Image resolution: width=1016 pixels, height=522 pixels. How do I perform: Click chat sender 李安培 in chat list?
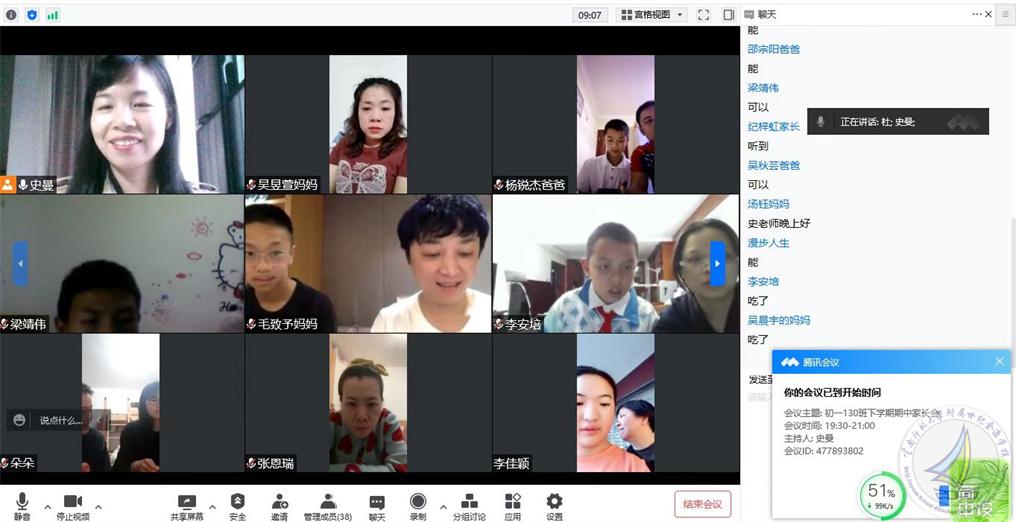tap(763, 282)
